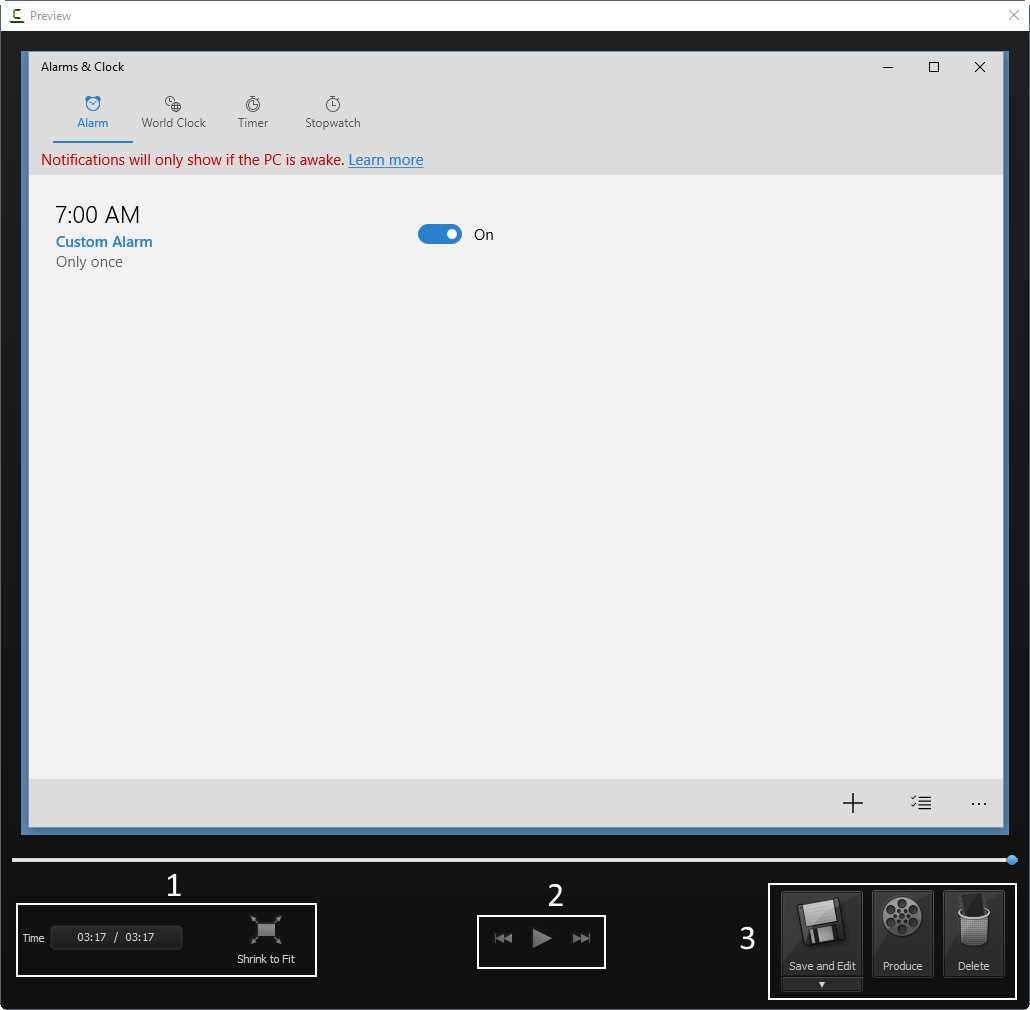
Task: Click the Preview app icon in the title bar
Action: tap(16, 15)
